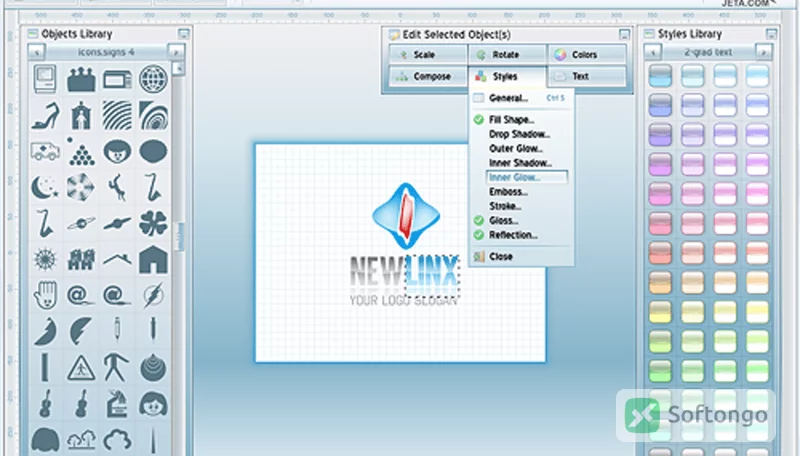Open General styles menu entry

point(520,98)
